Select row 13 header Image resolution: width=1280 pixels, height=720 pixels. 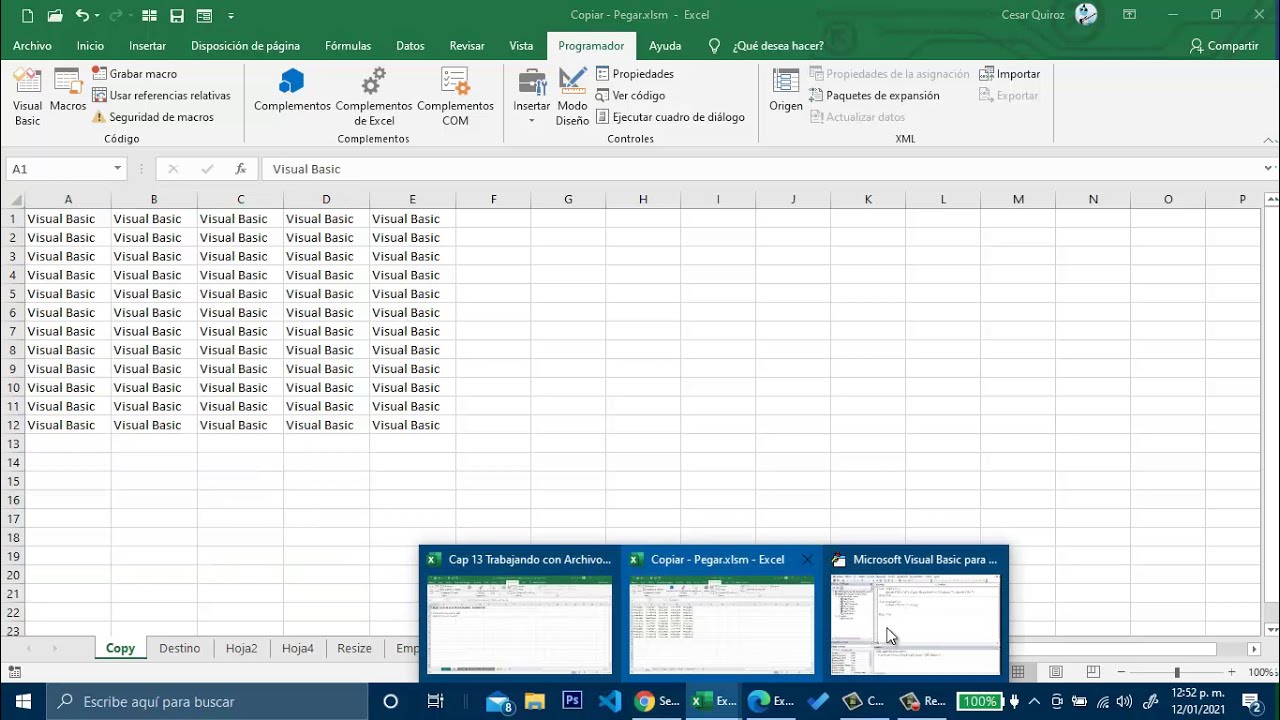coord(13,444)
